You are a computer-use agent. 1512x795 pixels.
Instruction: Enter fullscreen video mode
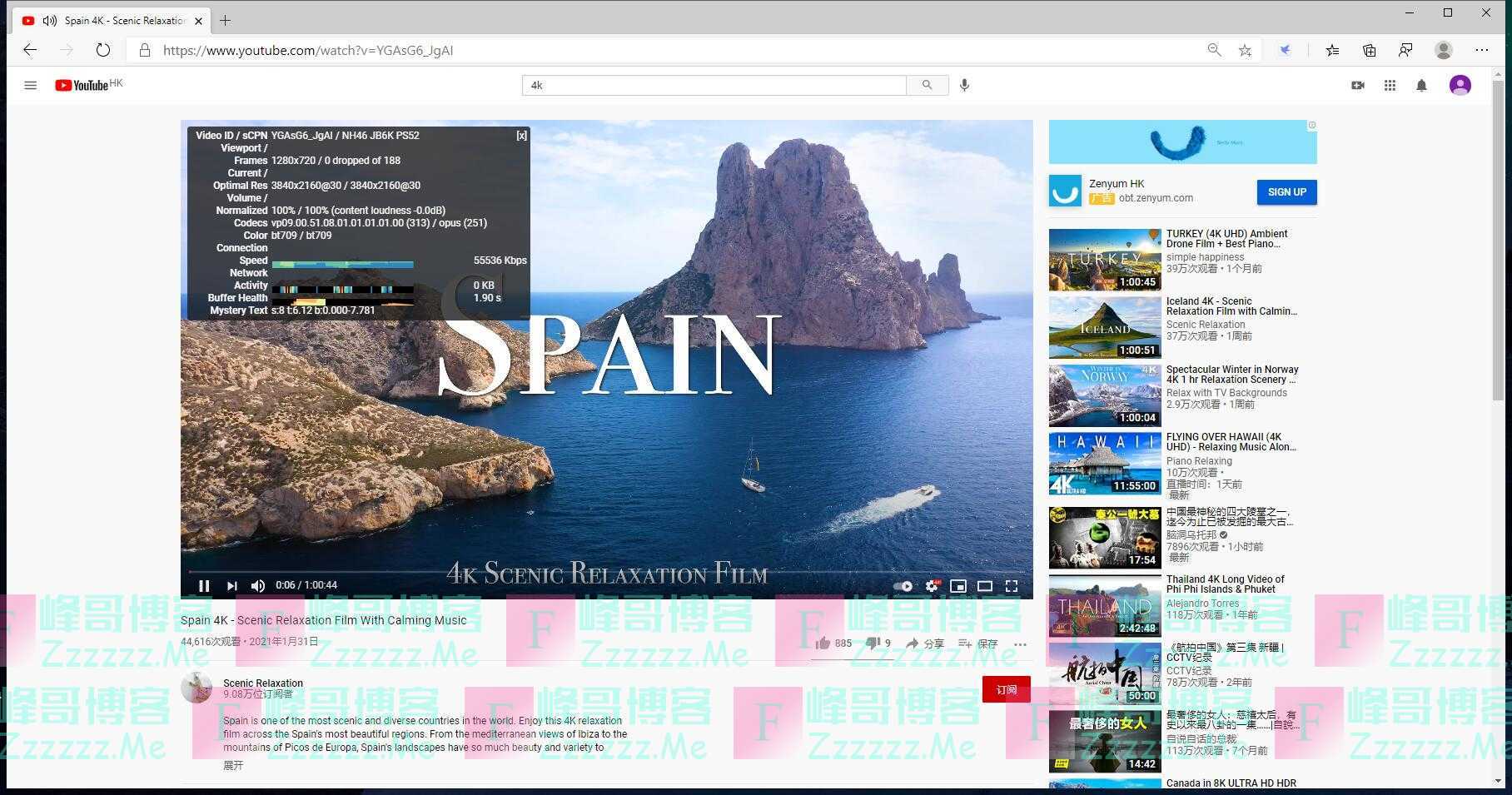pyautogui.click(x=1012, y=586)
